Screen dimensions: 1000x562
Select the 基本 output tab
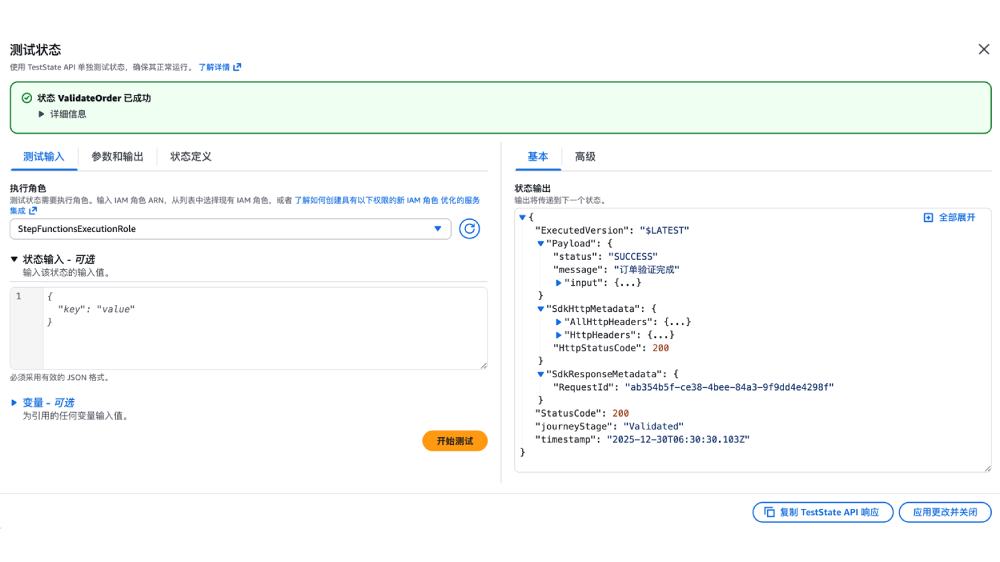[538, 157]
